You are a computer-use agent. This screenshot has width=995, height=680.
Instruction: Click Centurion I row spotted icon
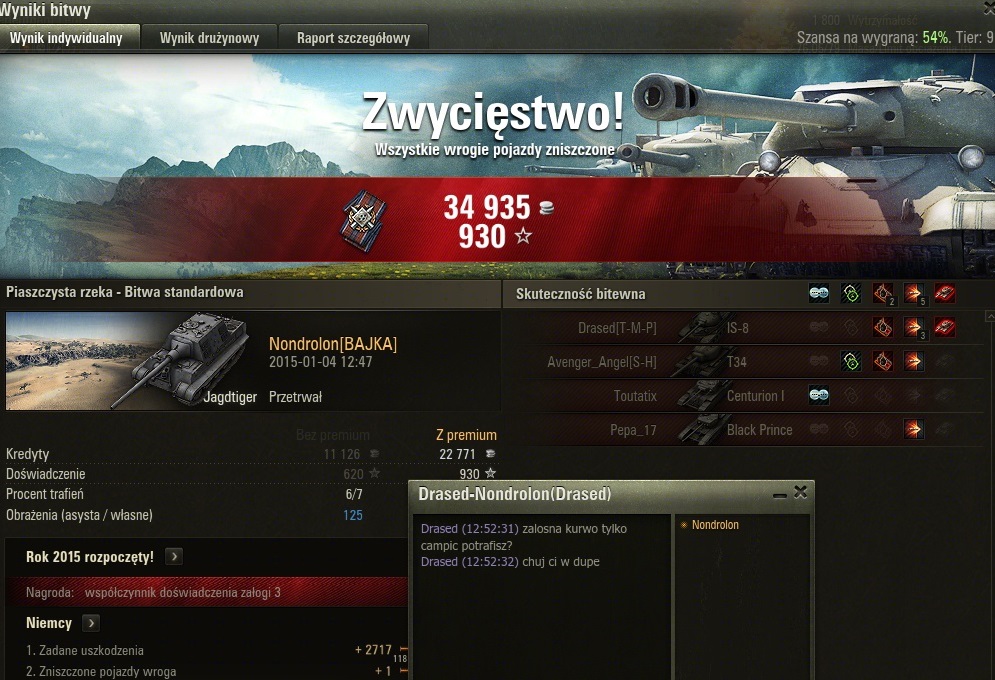pos(819,395)
